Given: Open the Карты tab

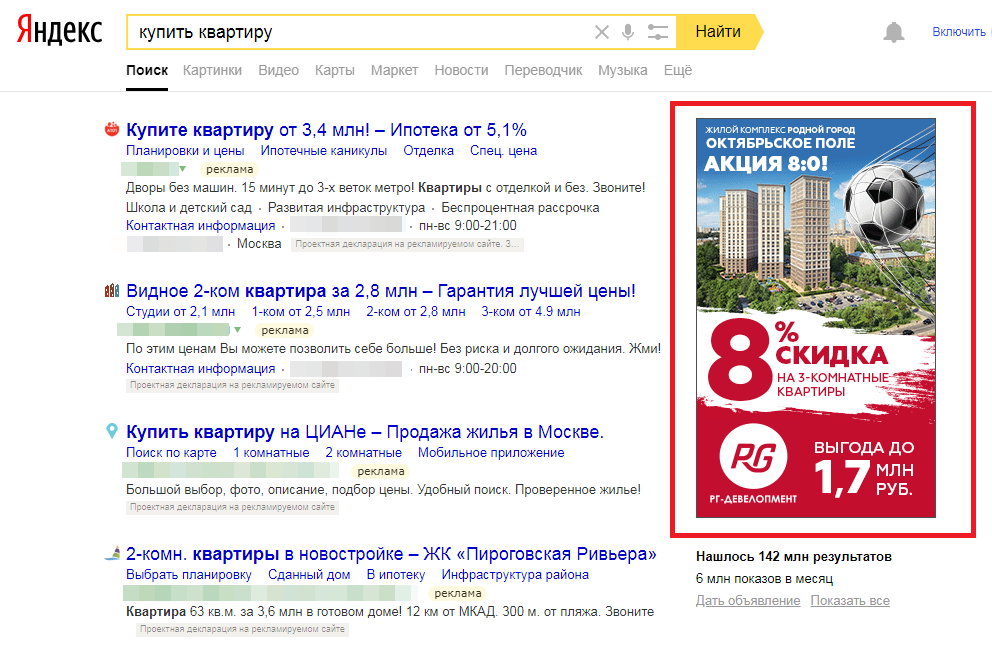Looking at the screenshot, I should [x=335, y=70].
